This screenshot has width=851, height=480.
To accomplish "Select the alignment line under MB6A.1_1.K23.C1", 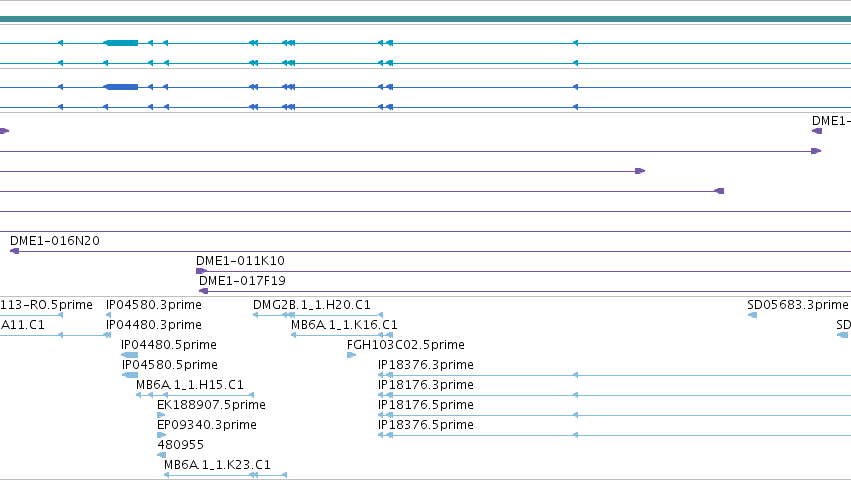I will pos(225,475).
